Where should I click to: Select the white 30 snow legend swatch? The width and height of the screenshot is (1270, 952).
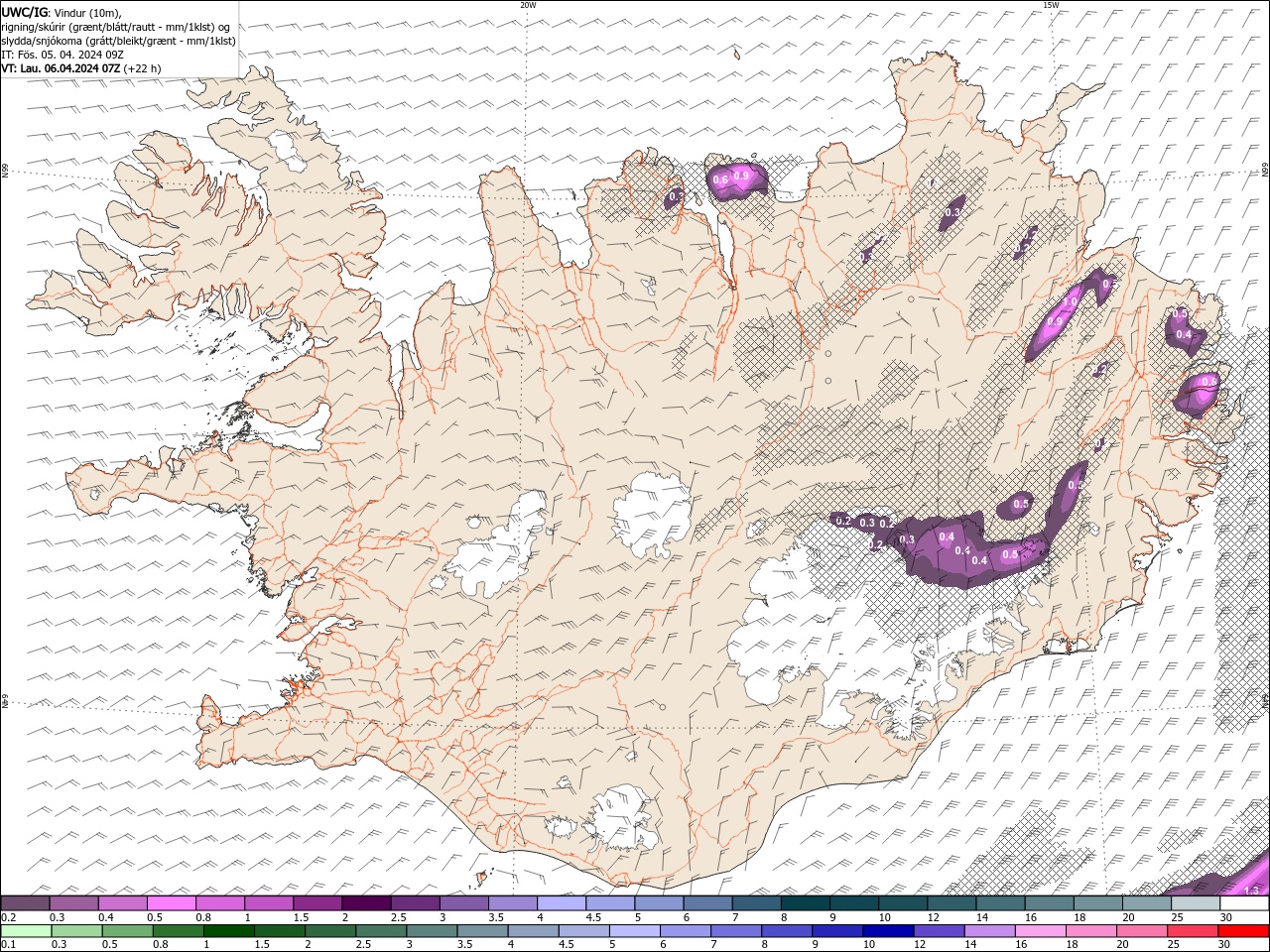tap(1243, 903)
